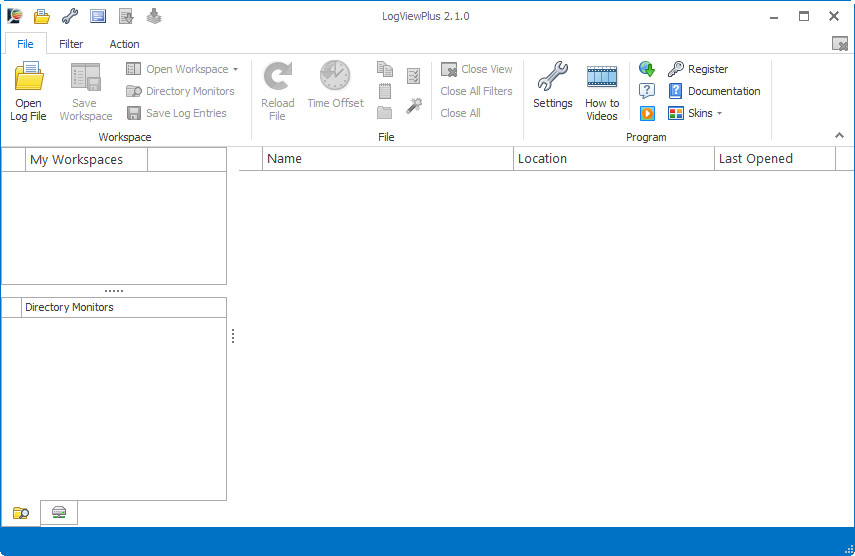Switch to the File ribbon tab

[x=25, y=44]
